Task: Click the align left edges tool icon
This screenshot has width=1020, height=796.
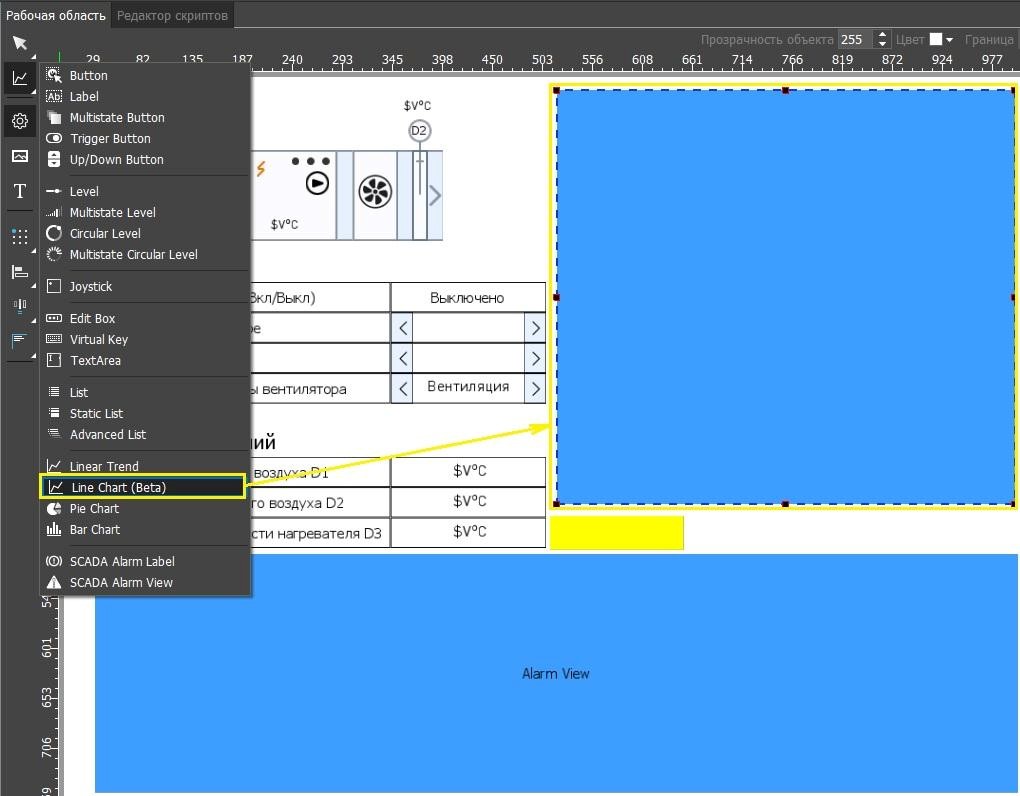Action: (x=19, y=272)
